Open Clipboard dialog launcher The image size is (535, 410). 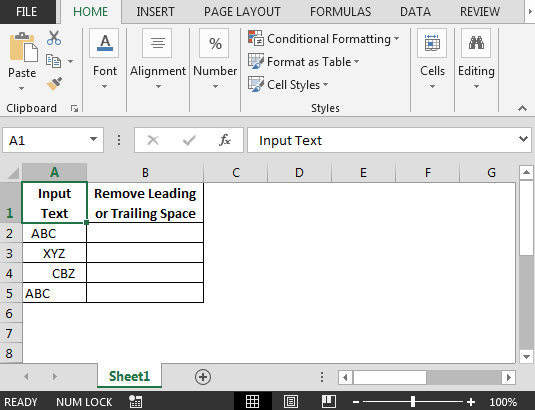click(x=74, y=108)
